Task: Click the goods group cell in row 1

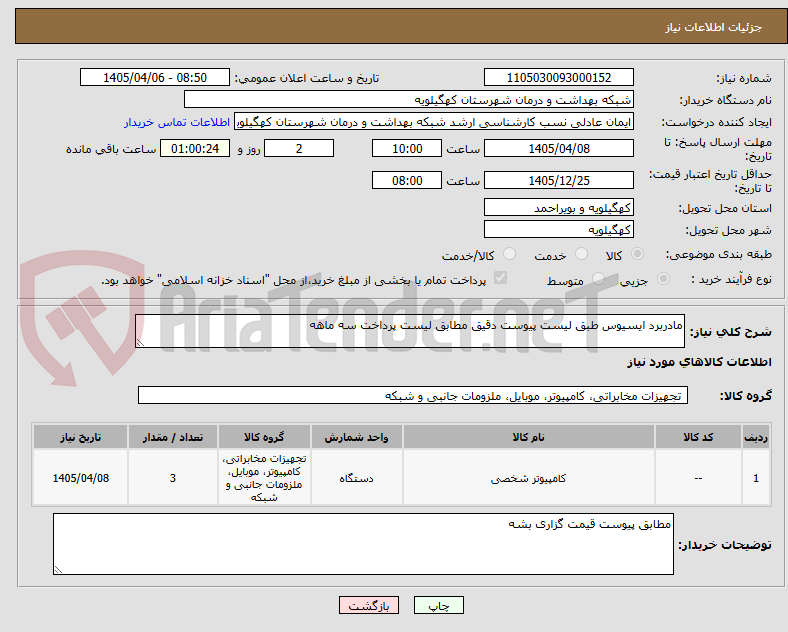Action: 264,478
